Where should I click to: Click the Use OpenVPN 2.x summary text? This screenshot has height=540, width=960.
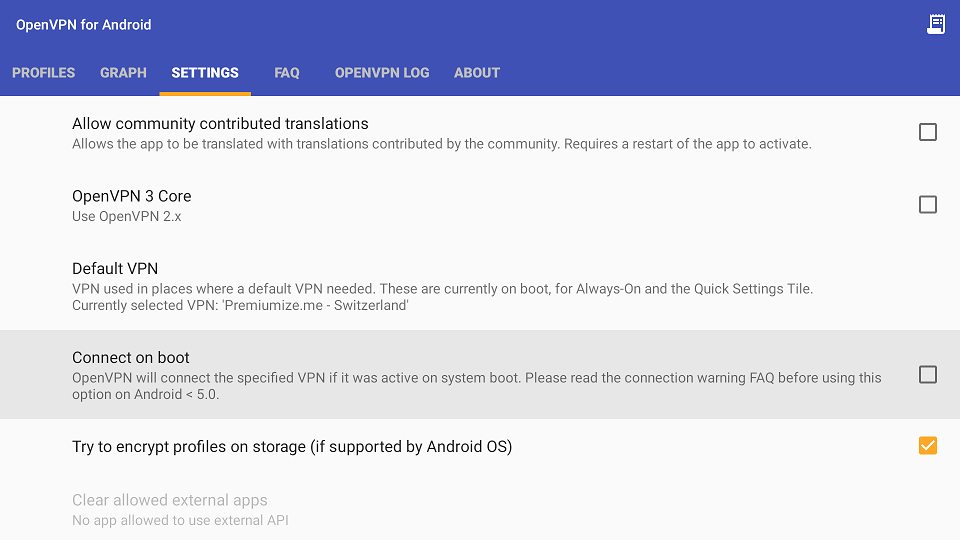pos(127,217)
